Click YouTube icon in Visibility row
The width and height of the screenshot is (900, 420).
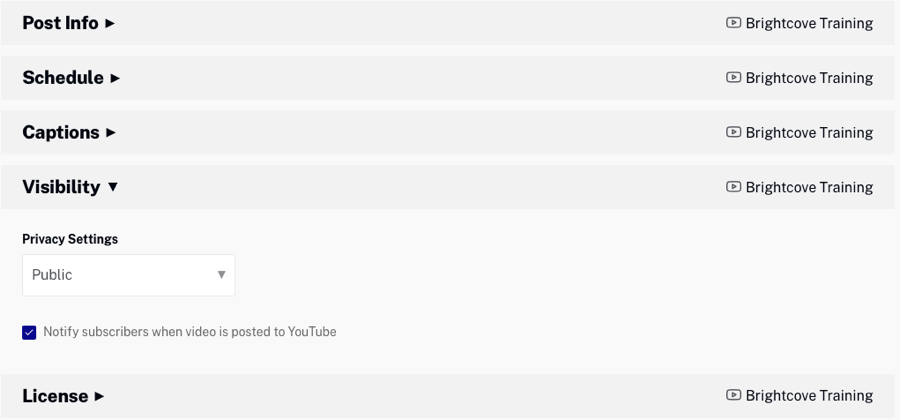pyautogui.click(x=733, y=187)
